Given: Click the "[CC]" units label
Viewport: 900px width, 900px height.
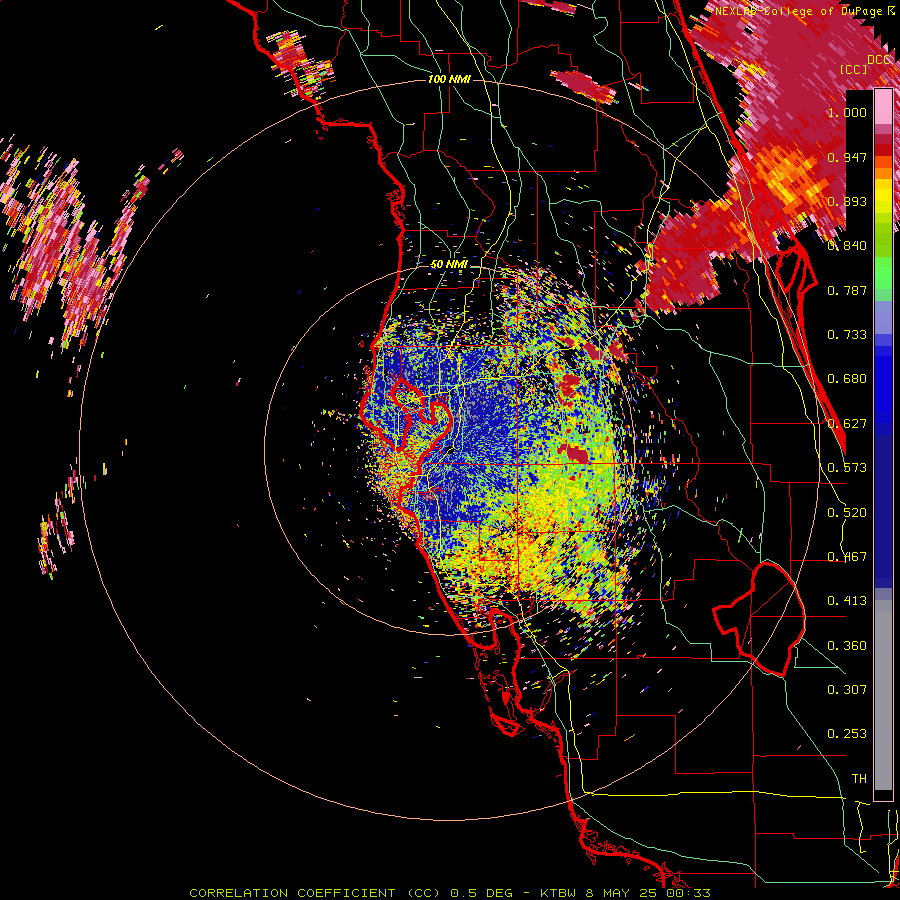Looking at the screenshot, I should coord(854,69).
